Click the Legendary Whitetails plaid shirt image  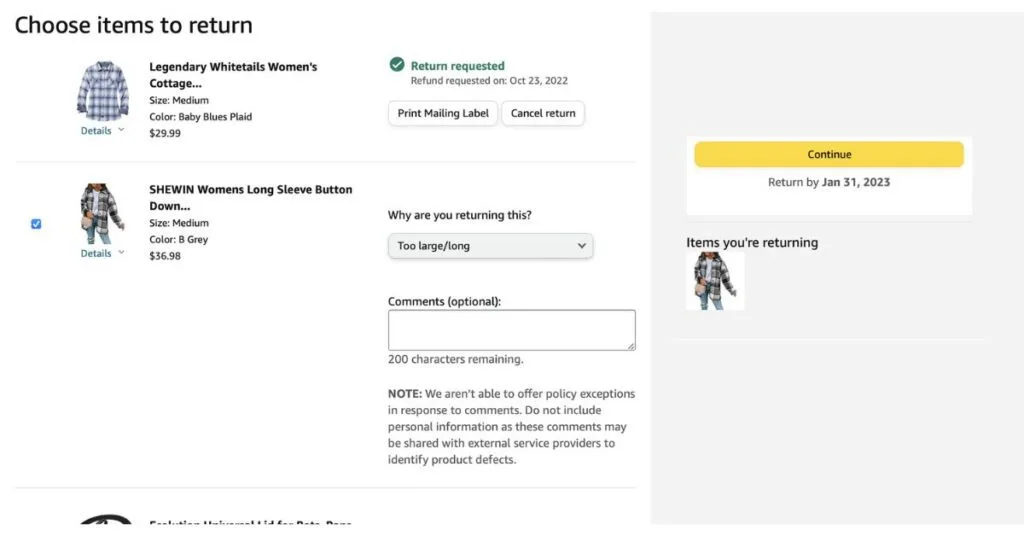(x=103, y=92)
